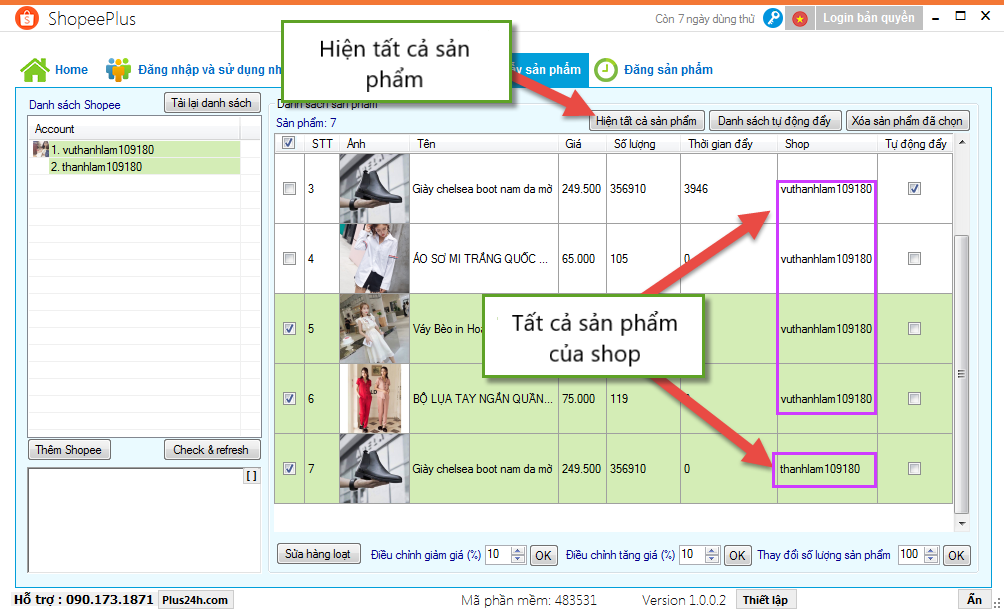Click the blue key license icon

[x=772, y=18]
